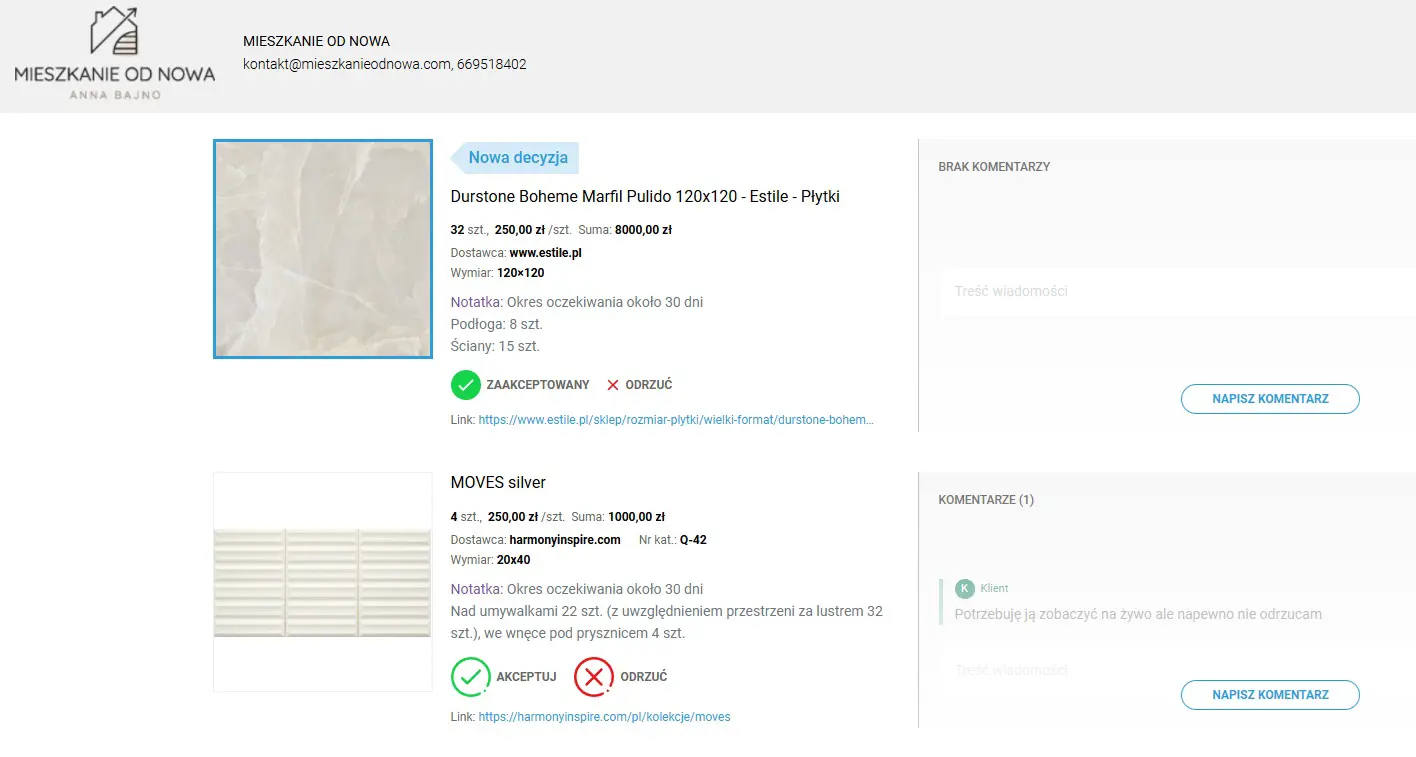Click the MOVES silver product title
The width and height of the screenshot is (1416, 757).
tap(498, 483)
